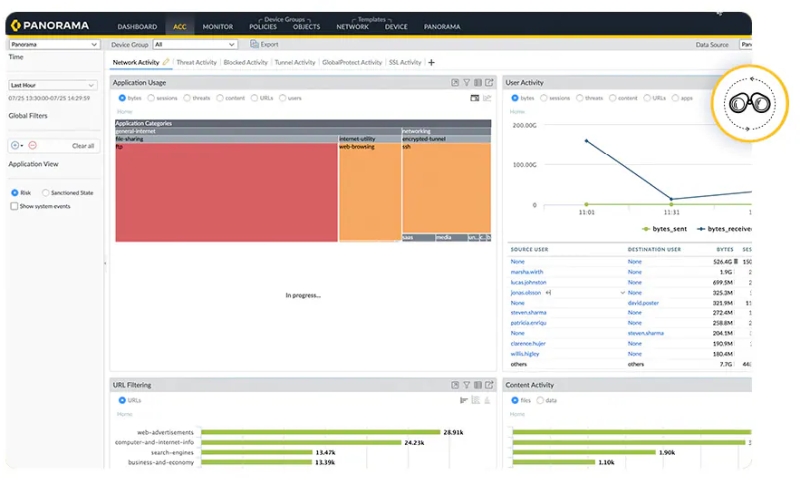Jump to logs from Application Usage widget
800x495 pixels.
[478, 83]
